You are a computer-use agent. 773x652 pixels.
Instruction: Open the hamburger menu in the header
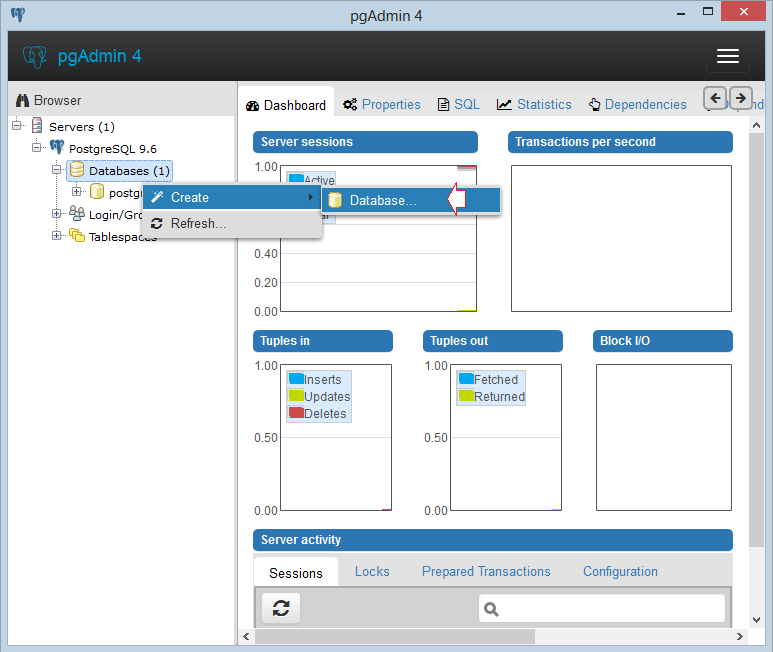click(x=728, y=56)
